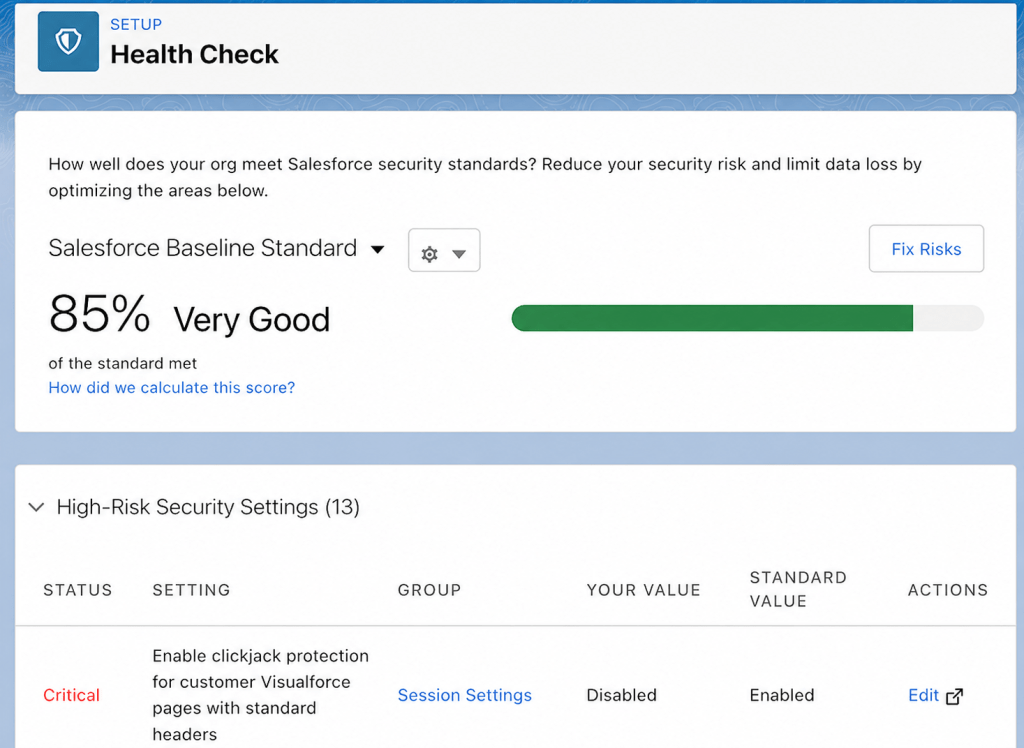Open the Session Settings group link
This screenshot has width=1024, height=748.
point(464,695)
